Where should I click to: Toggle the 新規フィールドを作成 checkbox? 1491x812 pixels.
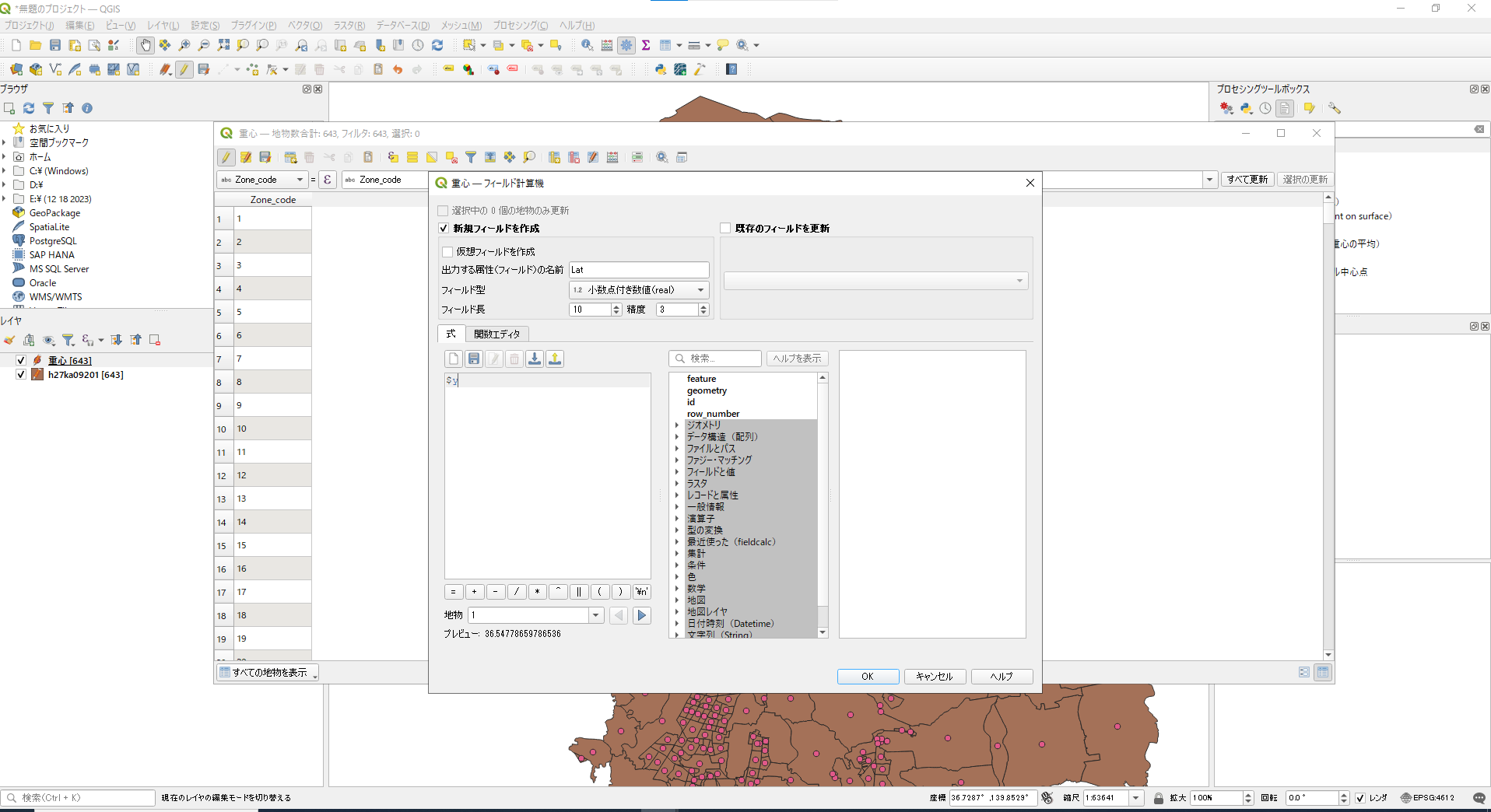pyautogui.click(x=444, y=229)
